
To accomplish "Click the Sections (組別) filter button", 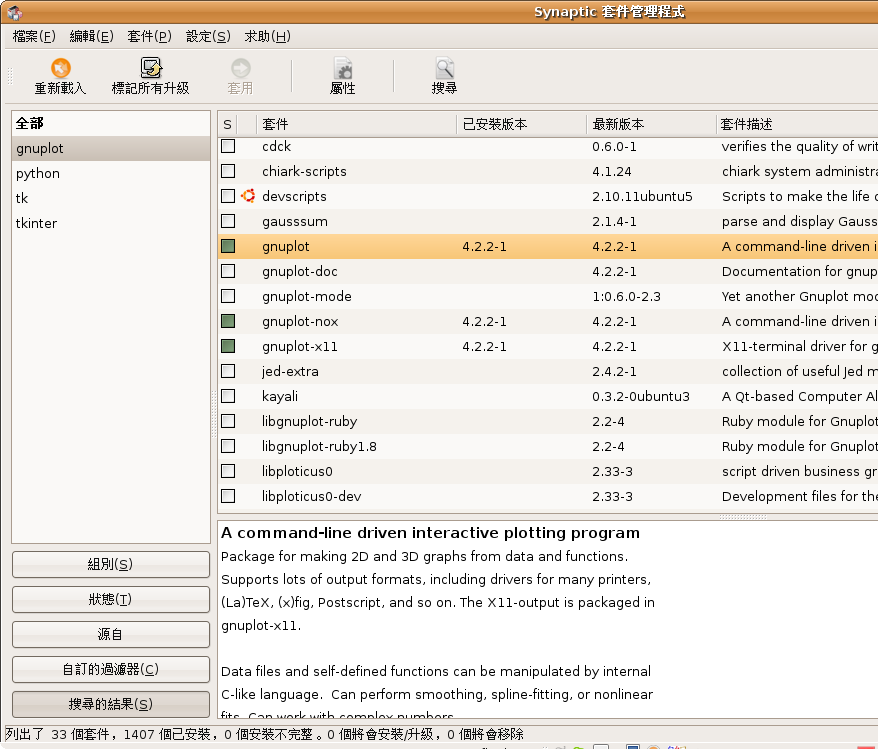I will (111, 564).
